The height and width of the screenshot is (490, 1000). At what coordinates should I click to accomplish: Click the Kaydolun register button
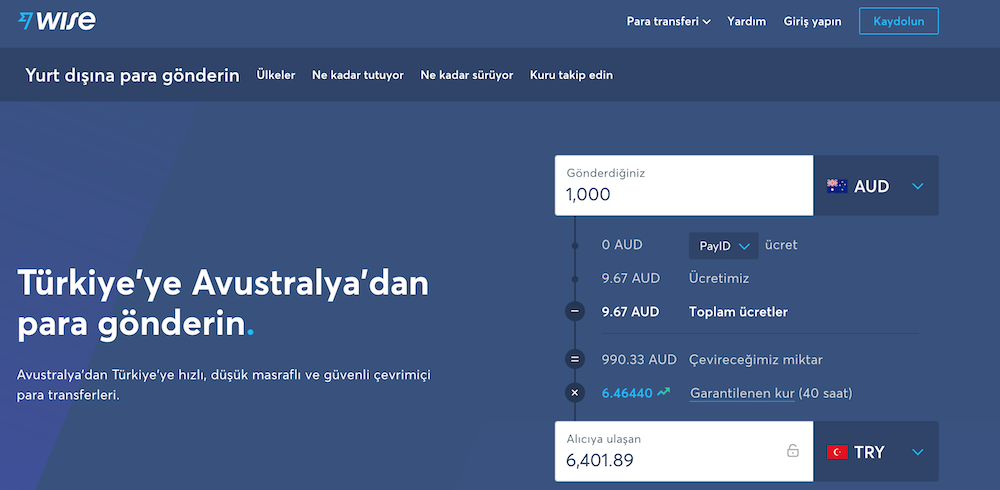click(899, 21)
